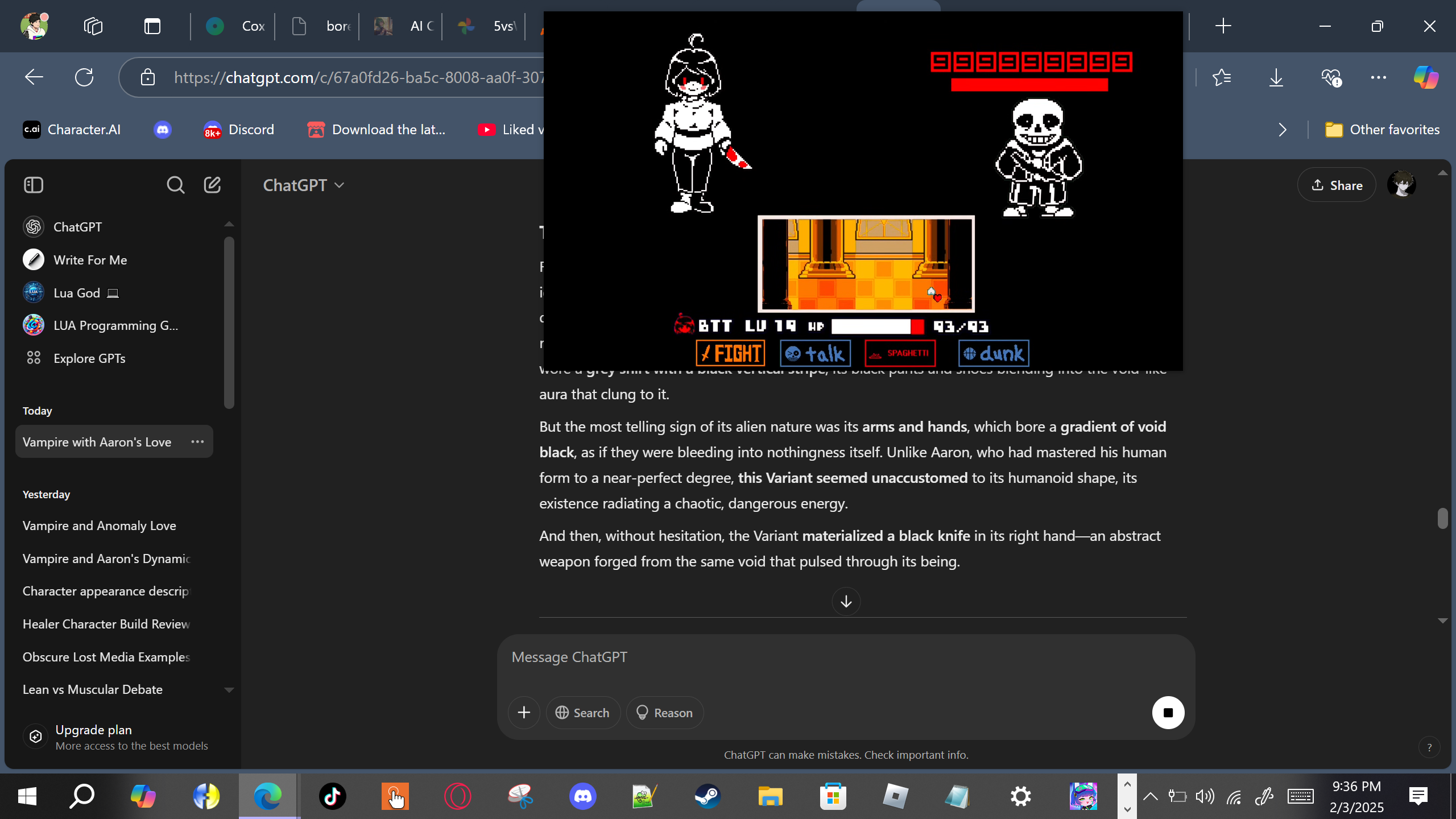Toggle the Reason option
The image size is (1456, 819).
click(x=665, y=713)
